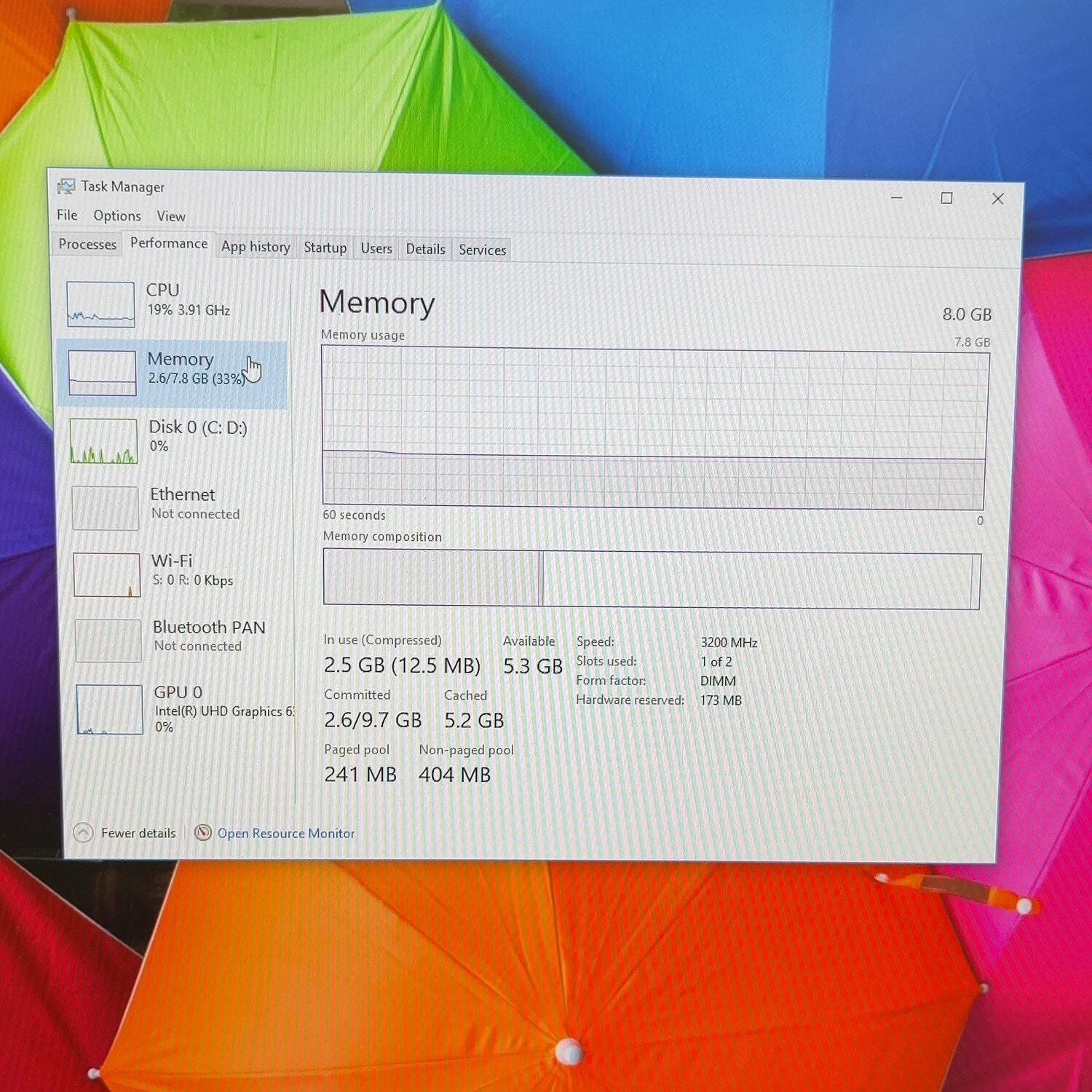
Task: Click the Committed 2.6/9.7 GB value
Action: pyautogui.click(x=373, y=720)
